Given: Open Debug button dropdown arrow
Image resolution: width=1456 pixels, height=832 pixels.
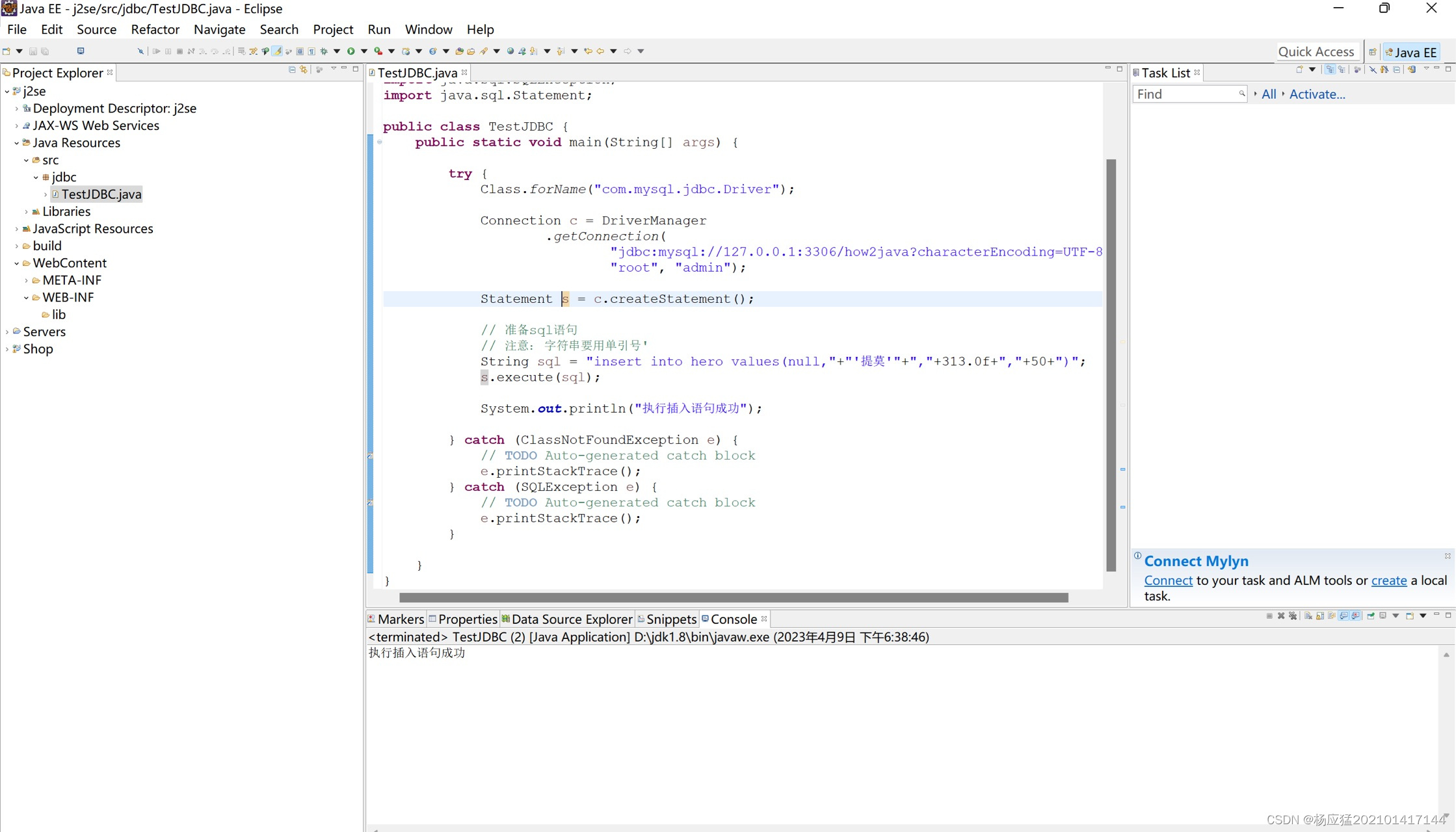Looking at the screenshot, I should click(337, 51).
